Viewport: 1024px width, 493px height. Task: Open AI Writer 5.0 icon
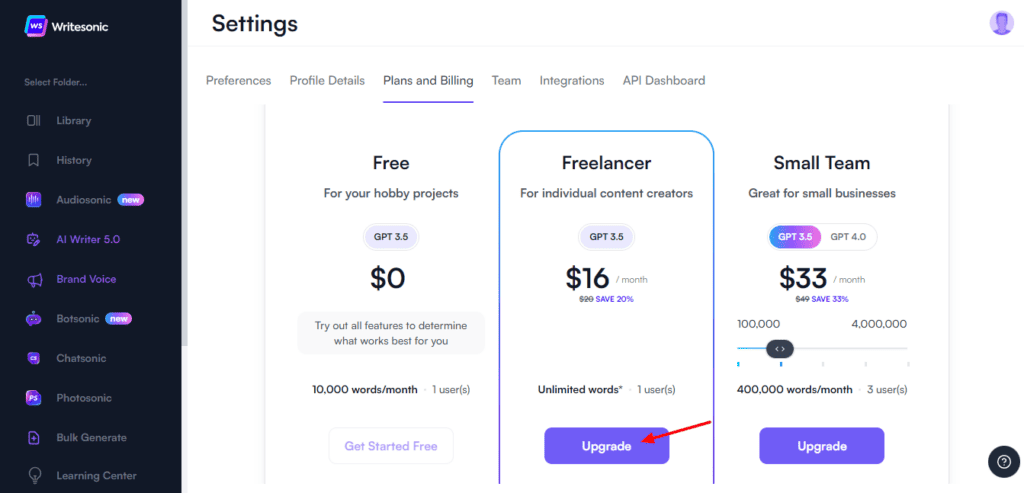click(34, 240)
